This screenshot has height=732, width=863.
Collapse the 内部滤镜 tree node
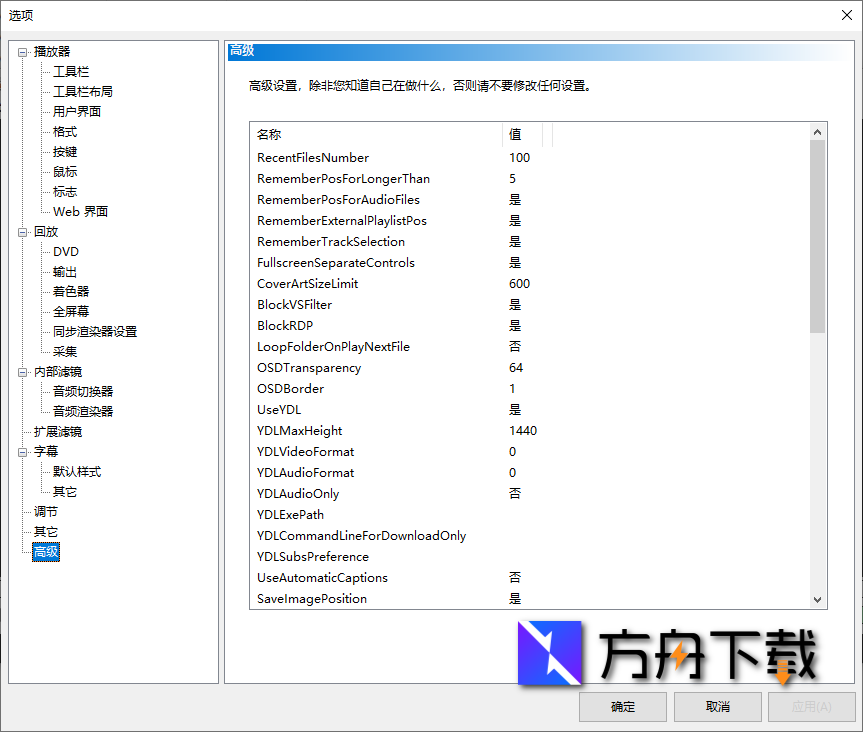tap(23, 372)
